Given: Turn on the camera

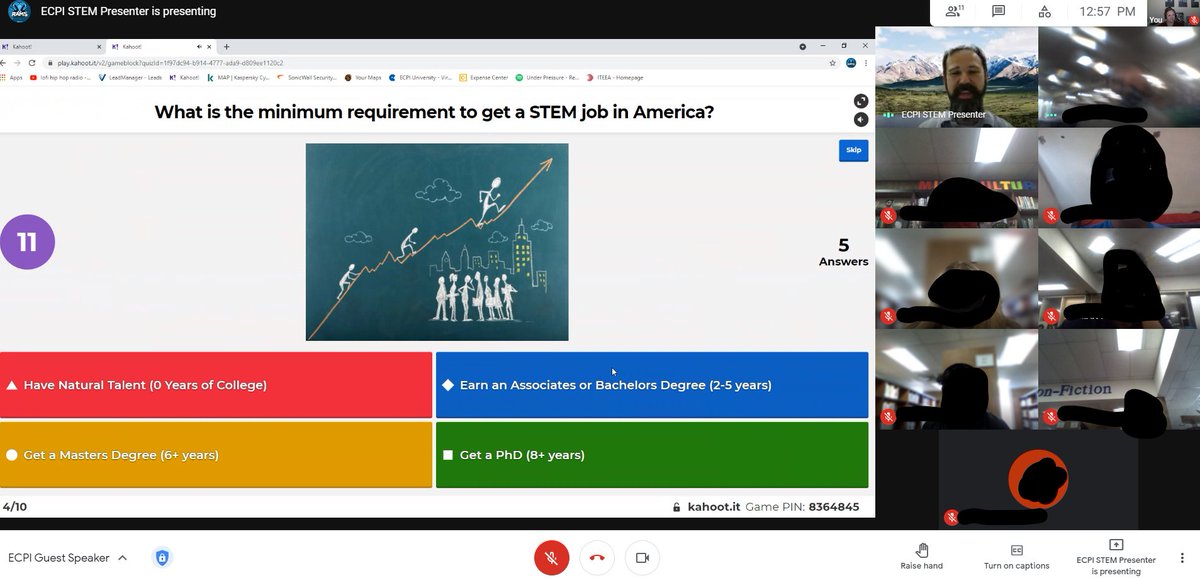Looking at the screenshot, I should (x=642, y=557).
